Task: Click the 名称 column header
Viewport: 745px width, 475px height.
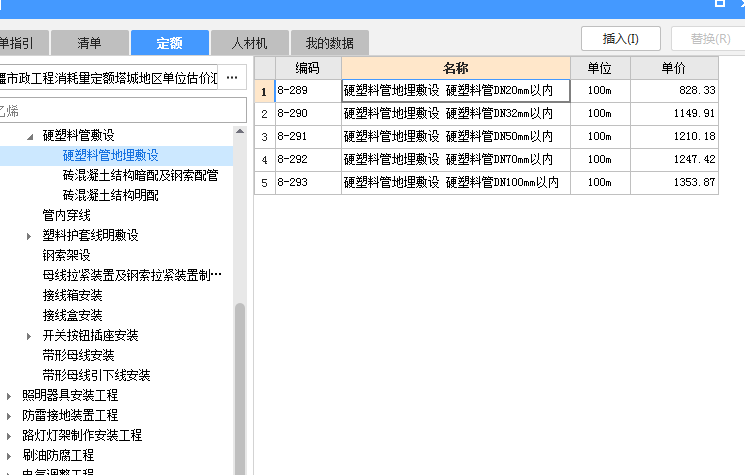Action: [456, 68]
